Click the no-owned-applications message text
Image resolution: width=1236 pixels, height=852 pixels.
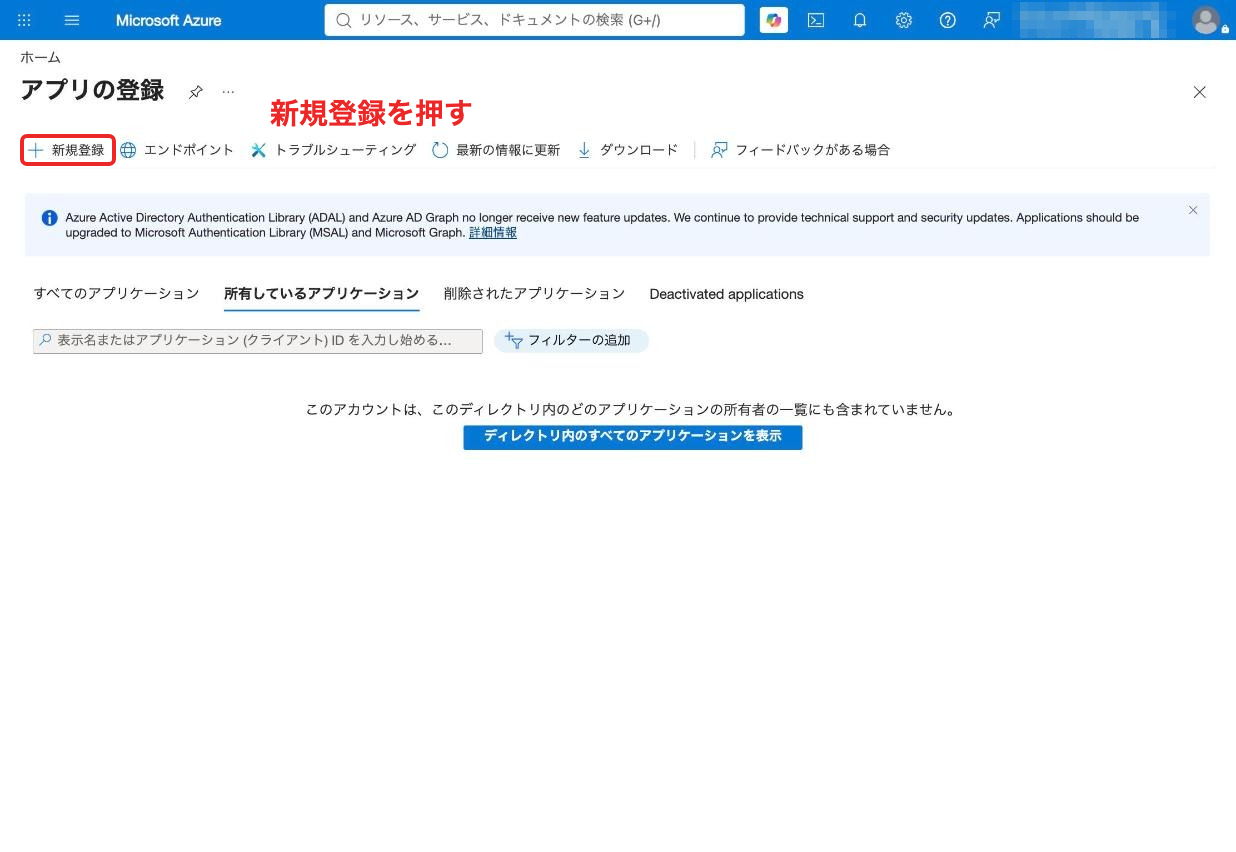[x=633, y=410]
